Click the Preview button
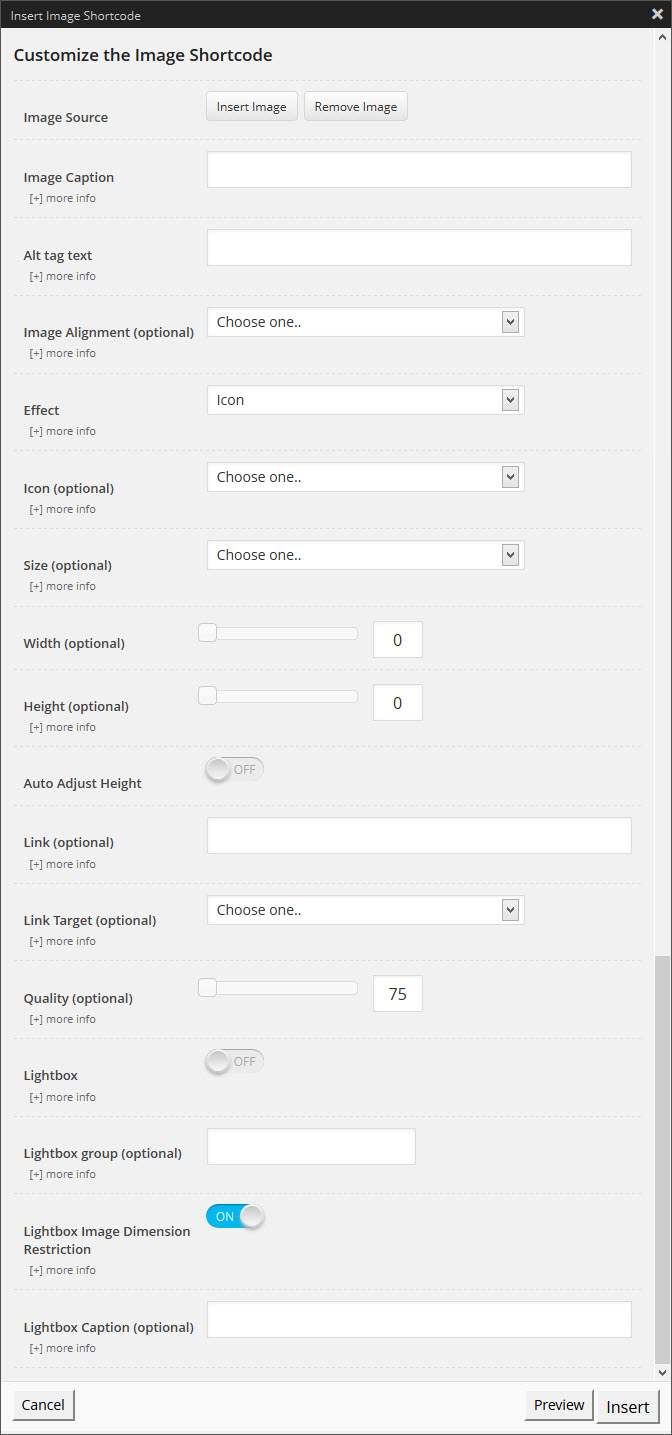This screenshot has width=672, height=1435. tap(559, 1405)
